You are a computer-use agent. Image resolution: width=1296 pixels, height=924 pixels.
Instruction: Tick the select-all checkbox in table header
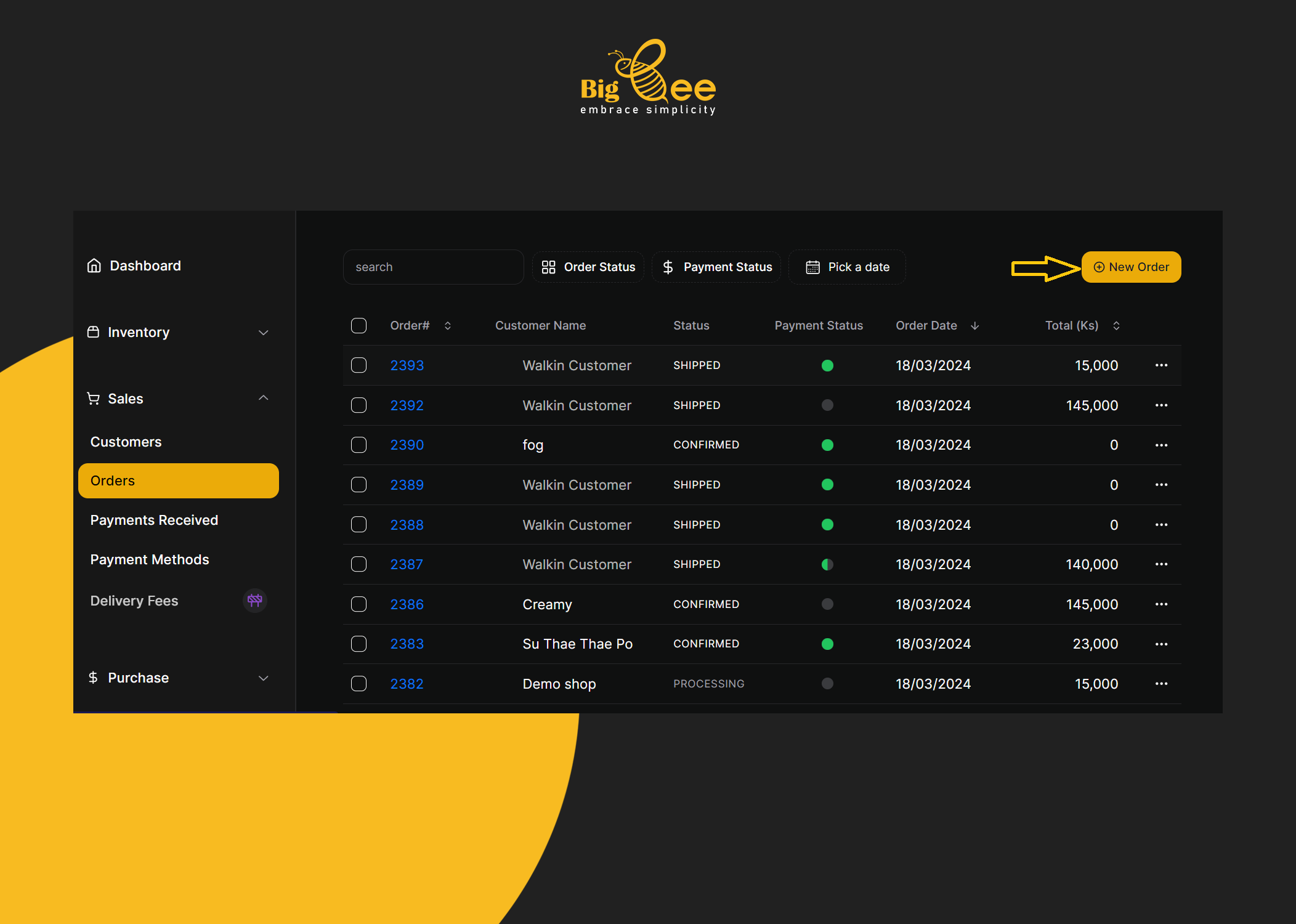coord(358,325)
